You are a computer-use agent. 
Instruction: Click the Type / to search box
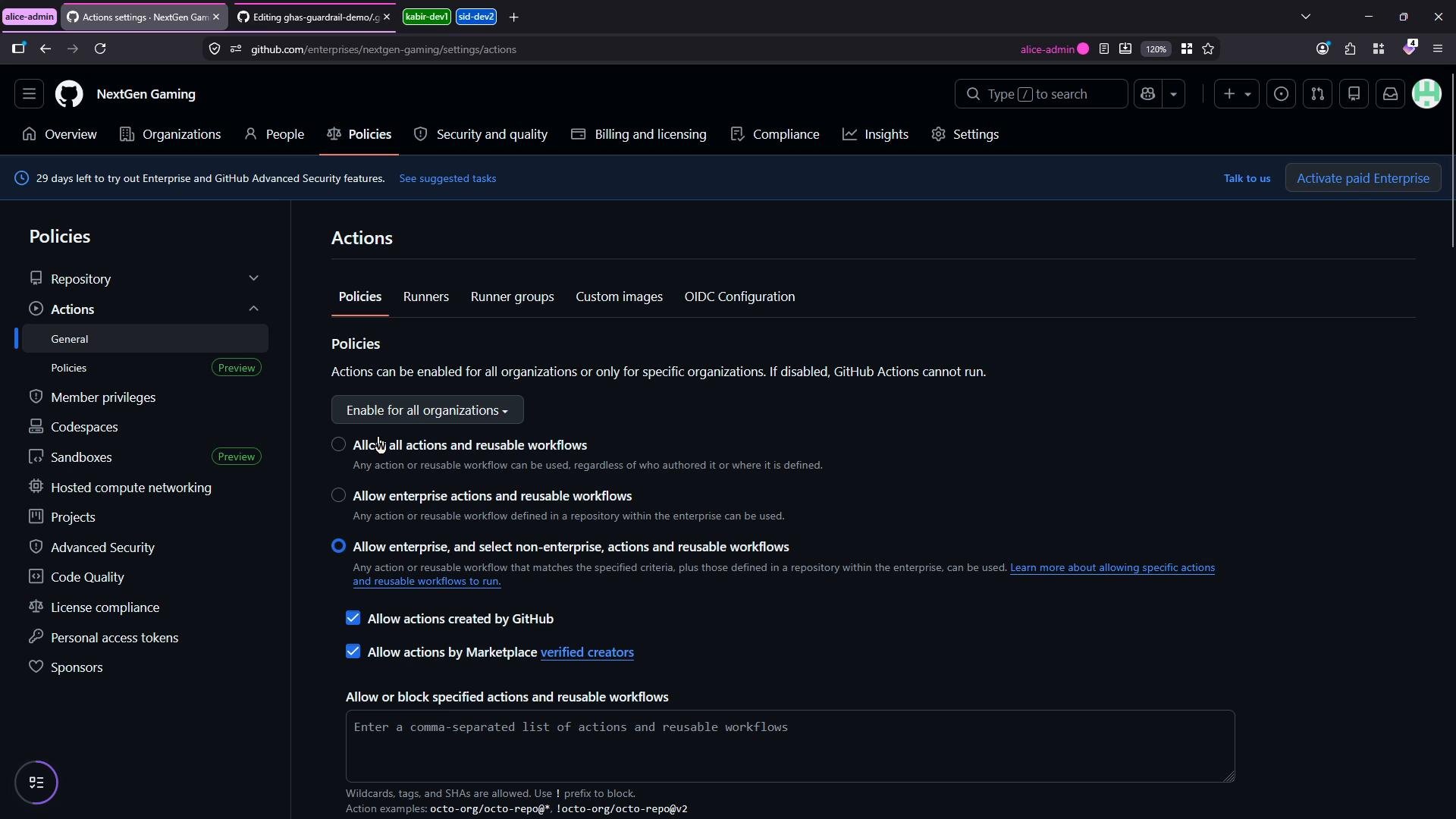(1041, 94)
